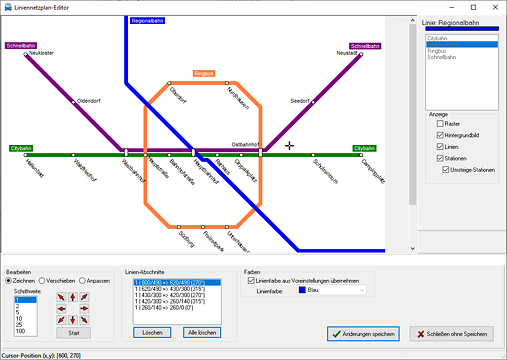507x360 pixels.
Task: Click the vertical scrollbar thumb of the map
Action: click(413, 114)
